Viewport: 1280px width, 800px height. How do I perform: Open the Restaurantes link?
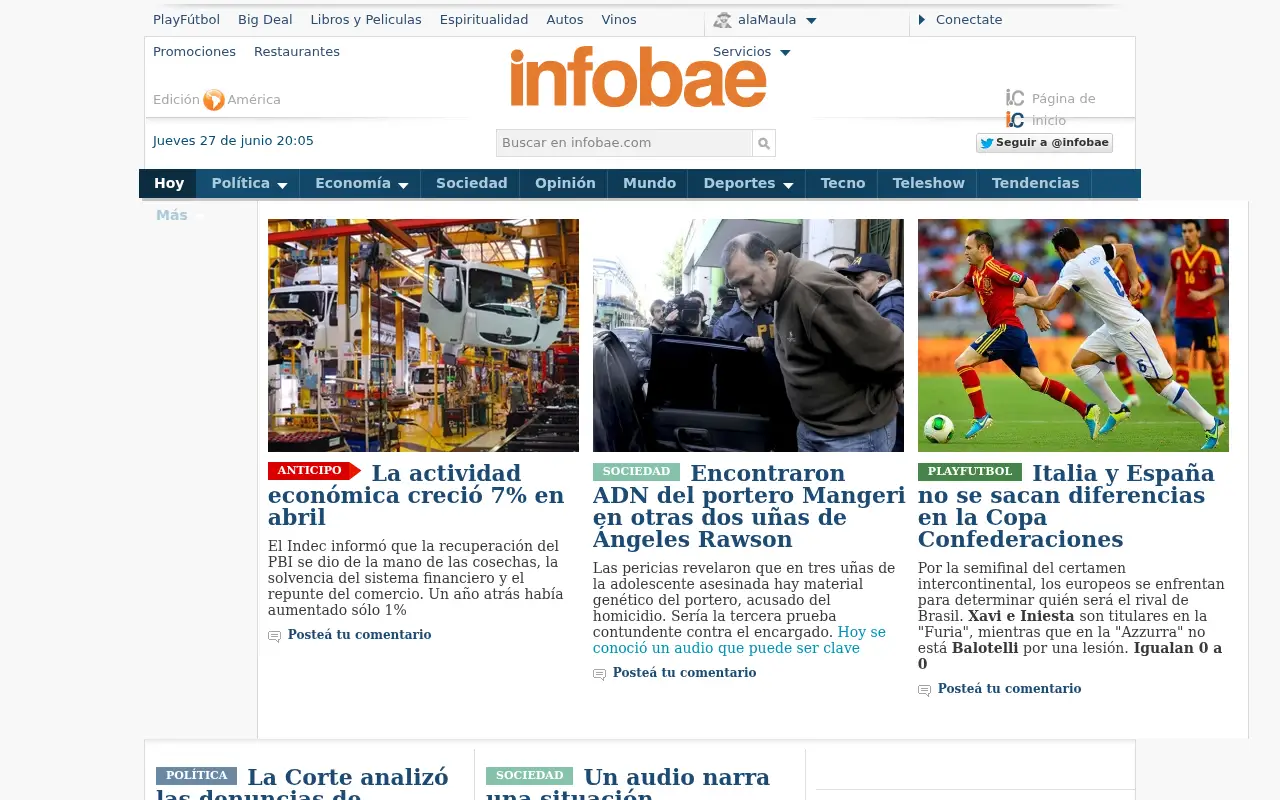(x=297, y=52)
